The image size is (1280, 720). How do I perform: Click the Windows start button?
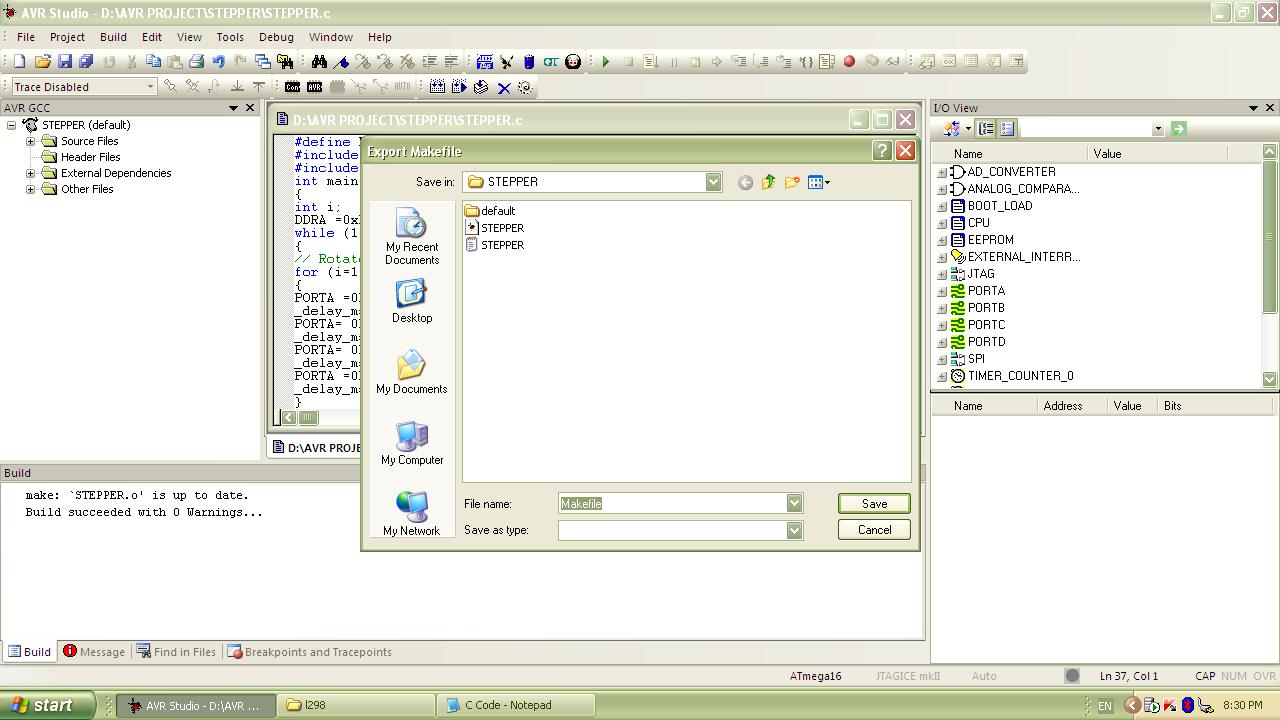(47, 705)
